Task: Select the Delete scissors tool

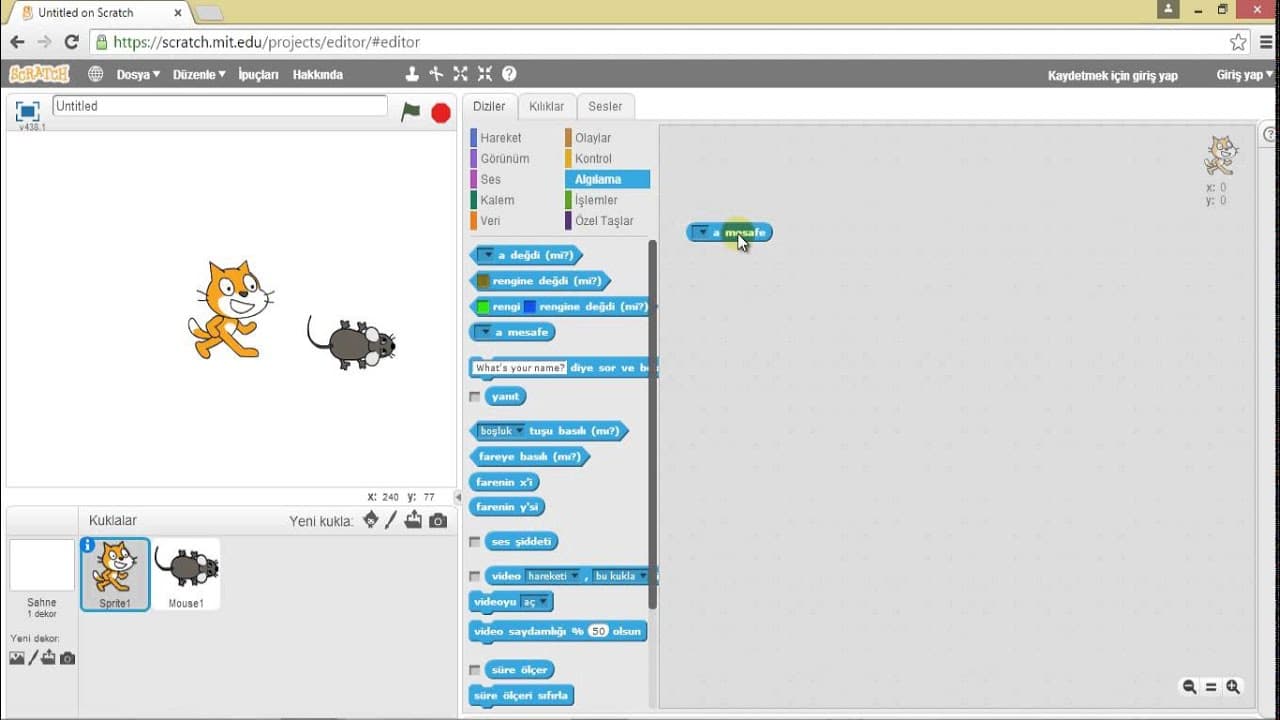Action: [436, 74]
